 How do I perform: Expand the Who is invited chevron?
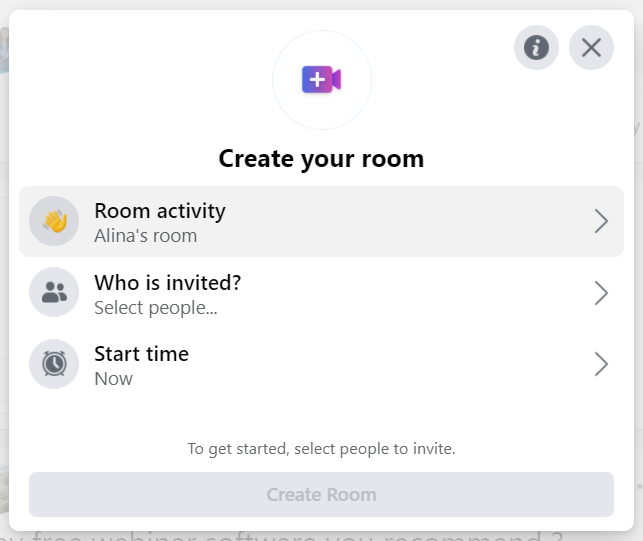[x=601, y=293]
